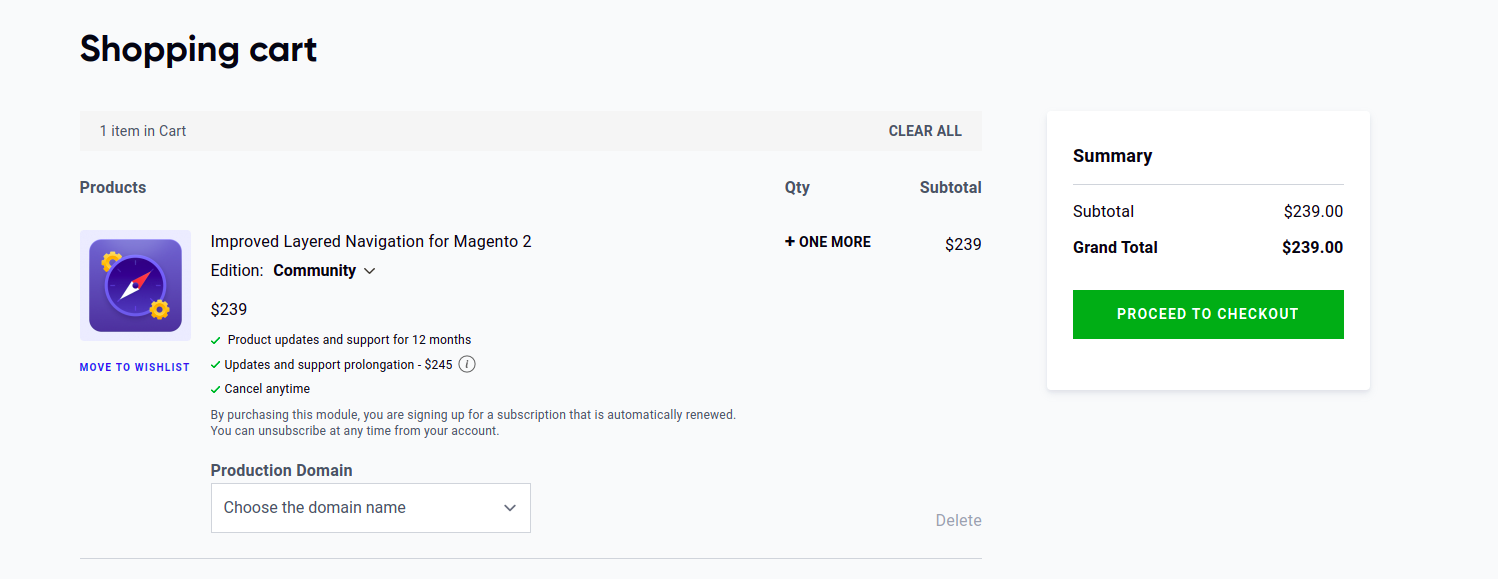The image size is (1498, 579).
Task: Click the plus icon beside ONE MORE
Action: click(790, 242)
